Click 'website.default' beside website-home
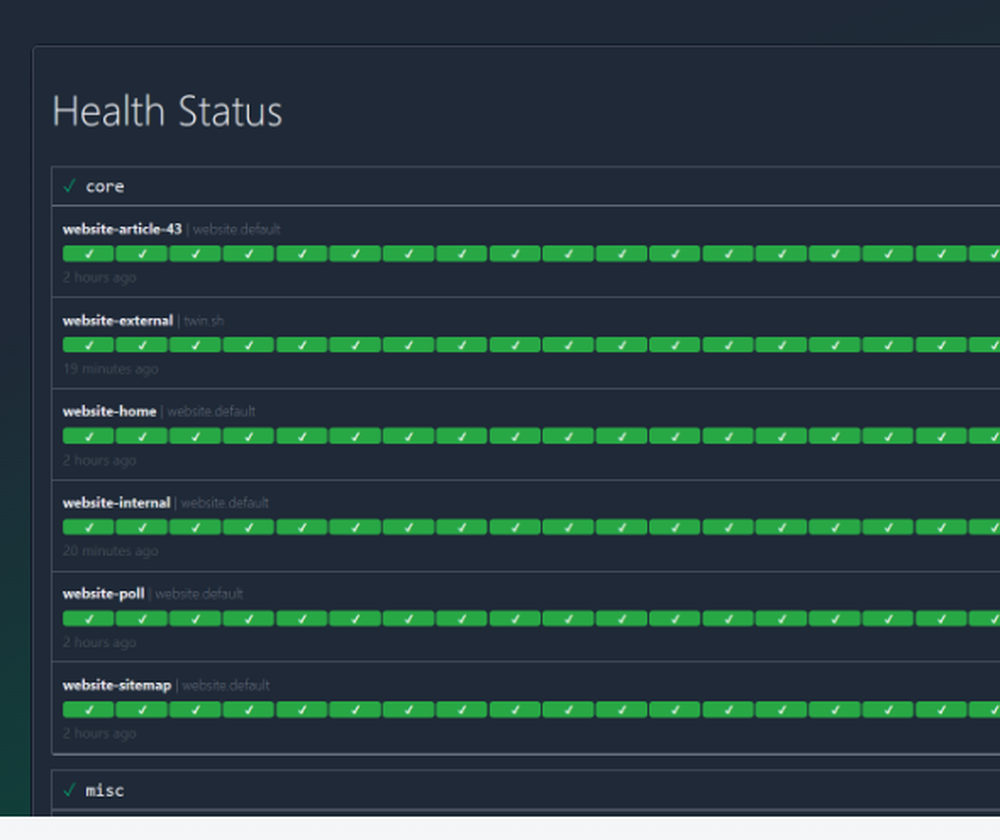Image resolution: width=1000 pixels, height=840 pixels. click(211, 411)
